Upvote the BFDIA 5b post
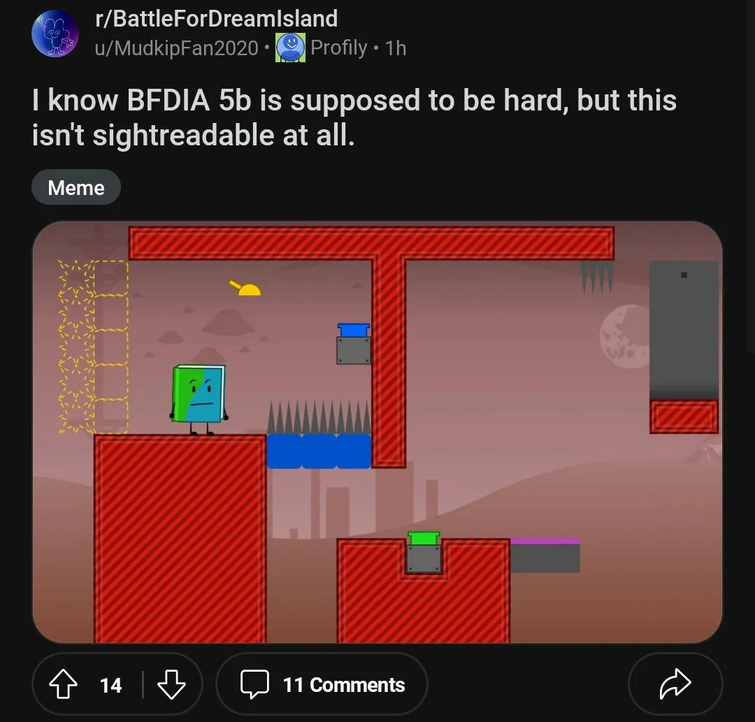 tap(63, 684)
